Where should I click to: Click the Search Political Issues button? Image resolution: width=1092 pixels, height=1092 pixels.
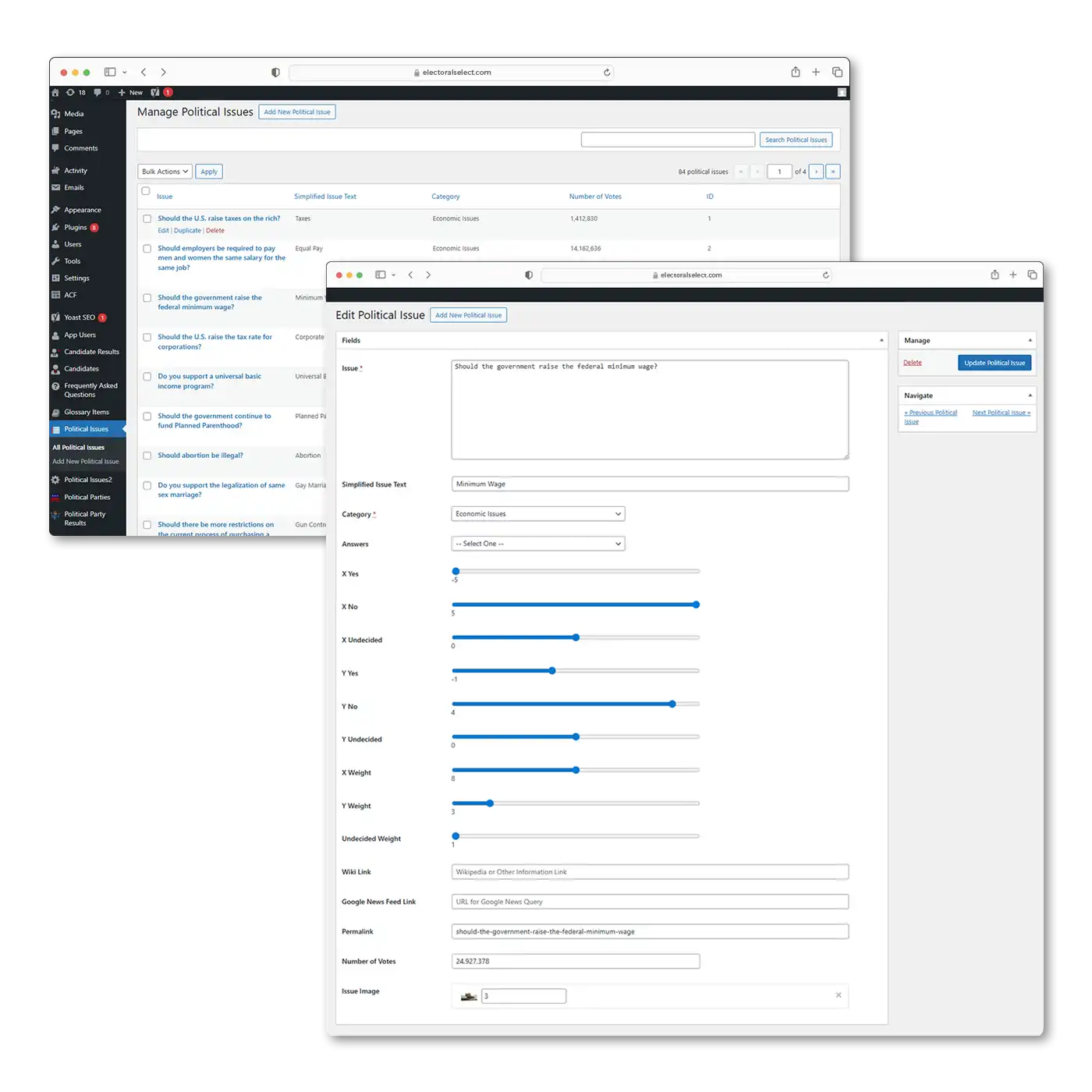(796, 140)
